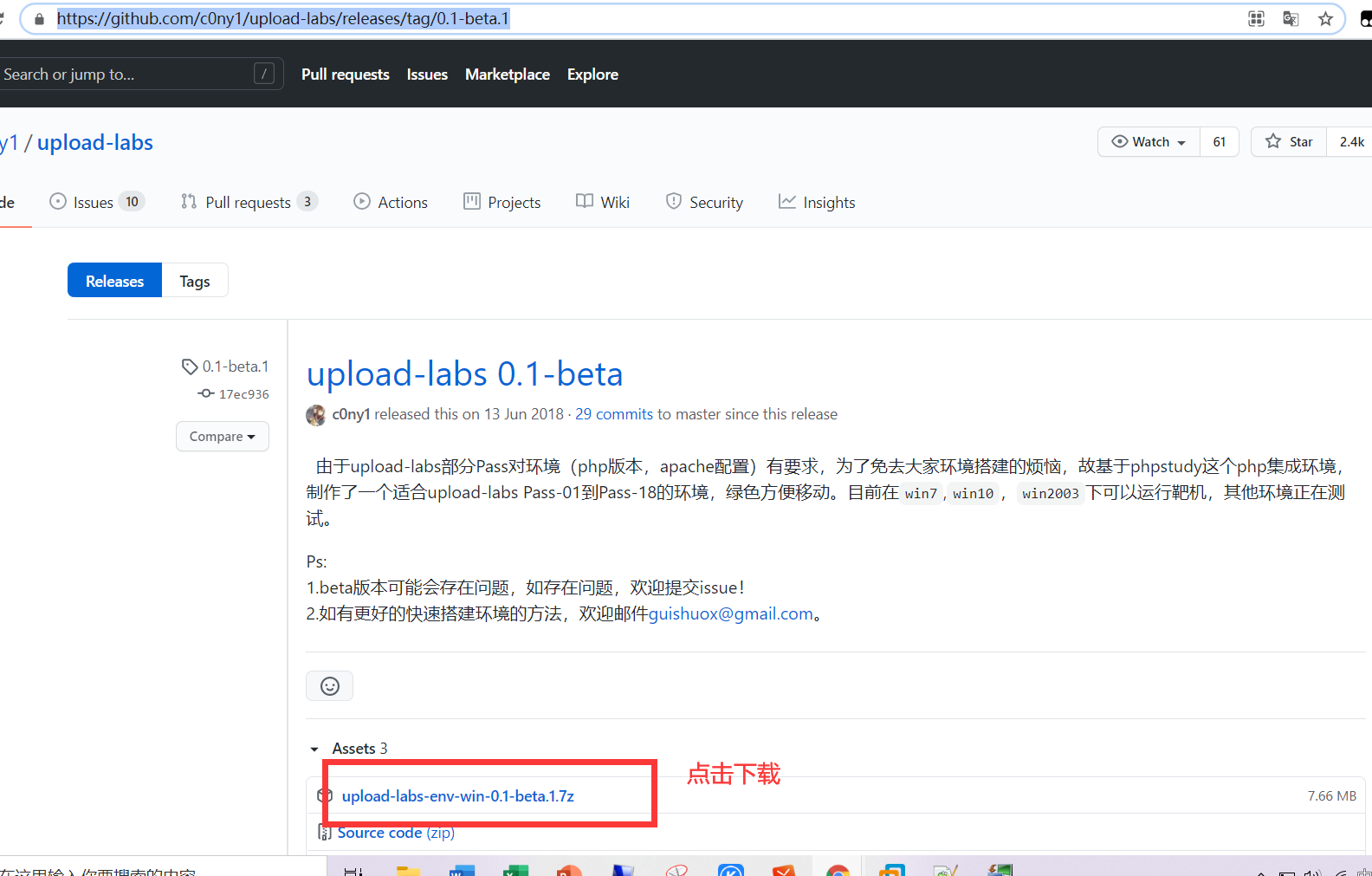Open the upload-labs repository link
1372x876 pixels.
95,142
